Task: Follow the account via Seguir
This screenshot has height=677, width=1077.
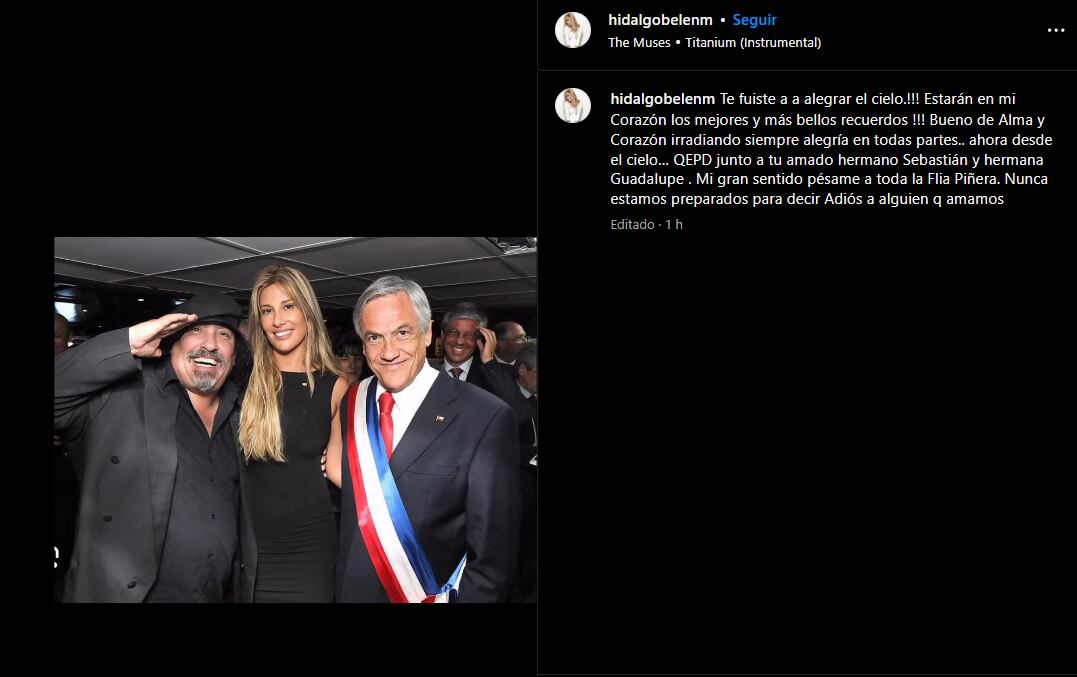Action: click(x=754, y=20)
